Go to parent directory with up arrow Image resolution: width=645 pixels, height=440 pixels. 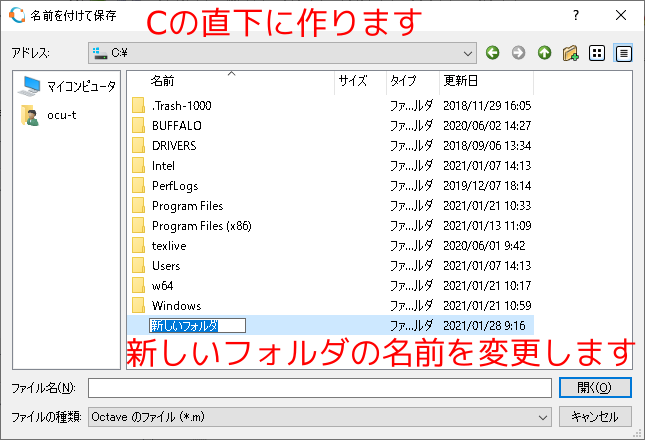(x=544, y=52)
